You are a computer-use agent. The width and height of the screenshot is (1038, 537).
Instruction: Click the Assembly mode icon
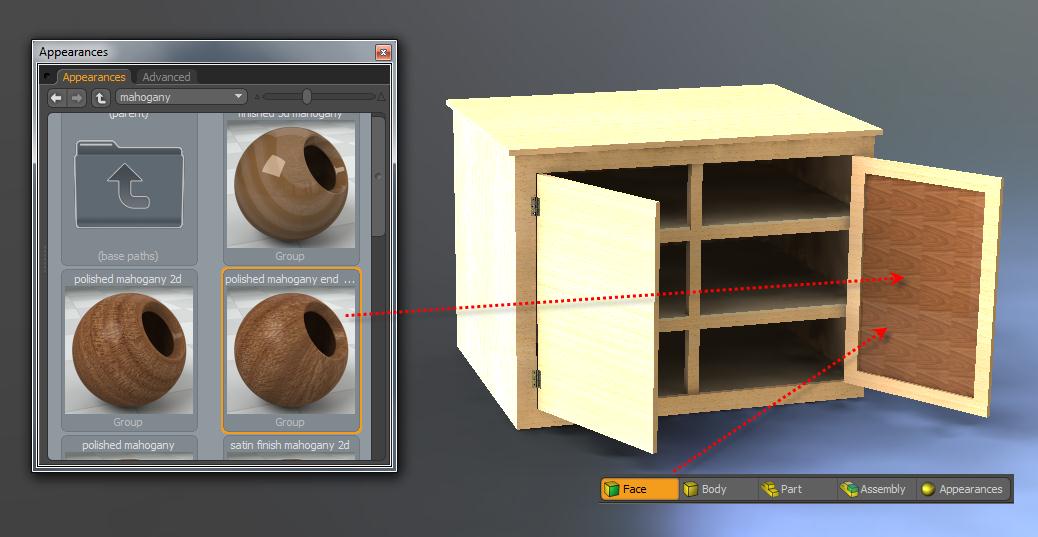pos(849,489)
